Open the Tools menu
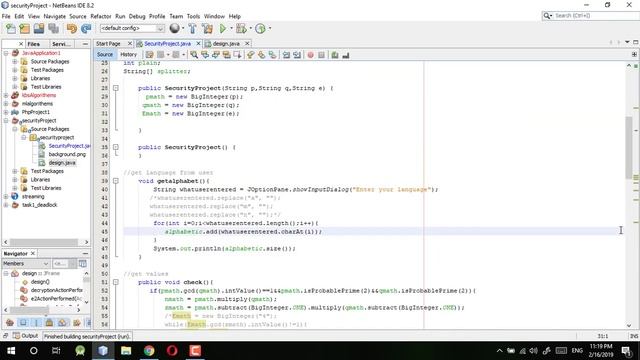 (193, 16)
